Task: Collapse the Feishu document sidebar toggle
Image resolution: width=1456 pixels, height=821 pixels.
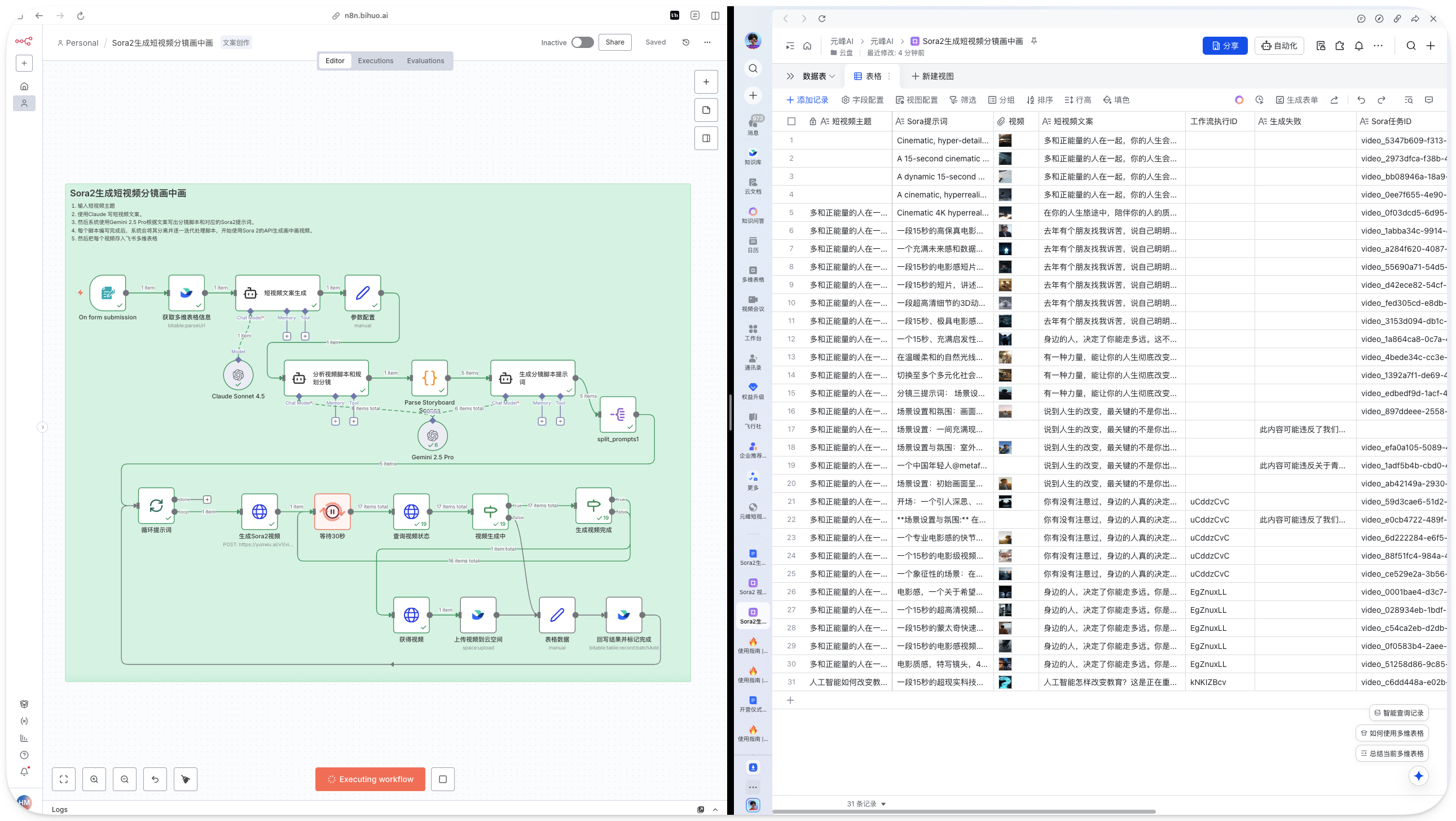Action: point(790,46)
